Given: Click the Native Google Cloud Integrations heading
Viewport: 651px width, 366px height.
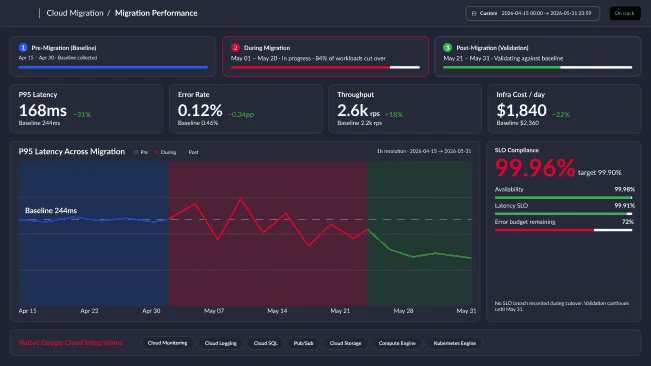Looking at the screenshot, I should pyautogui.click(x=71, y=343).
